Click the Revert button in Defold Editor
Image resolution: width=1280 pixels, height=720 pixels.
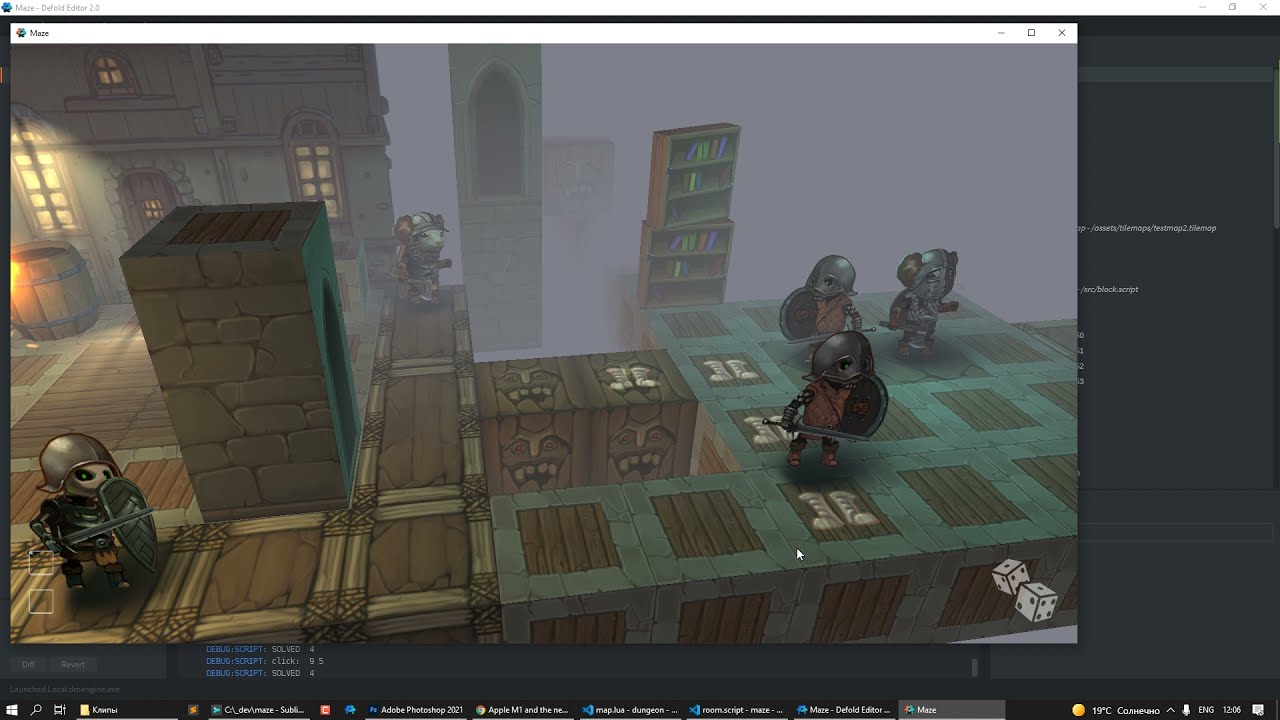point(73,664)
